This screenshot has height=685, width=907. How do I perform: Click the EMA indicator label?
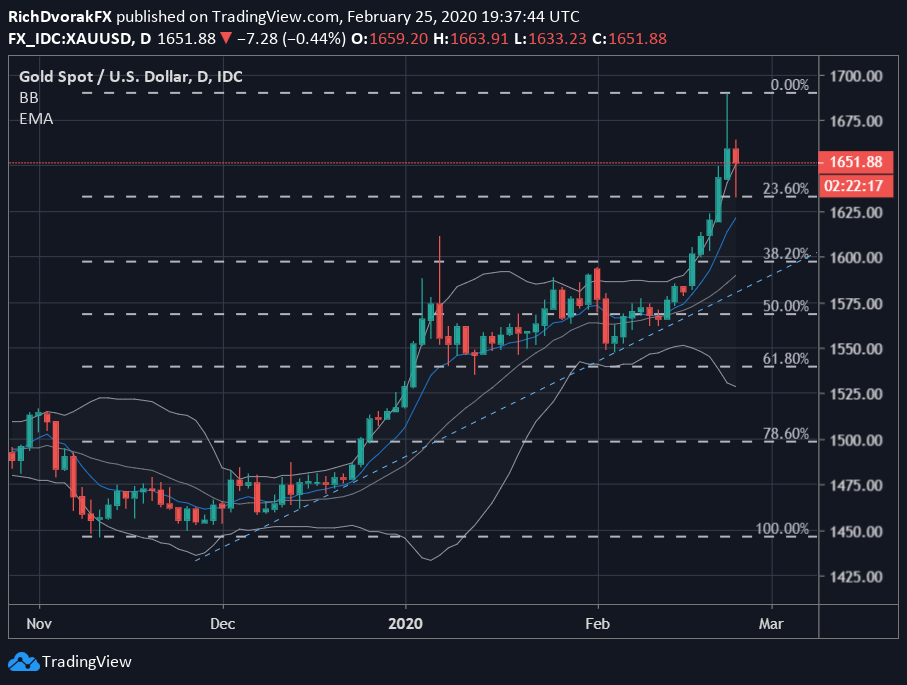[36, 118]
